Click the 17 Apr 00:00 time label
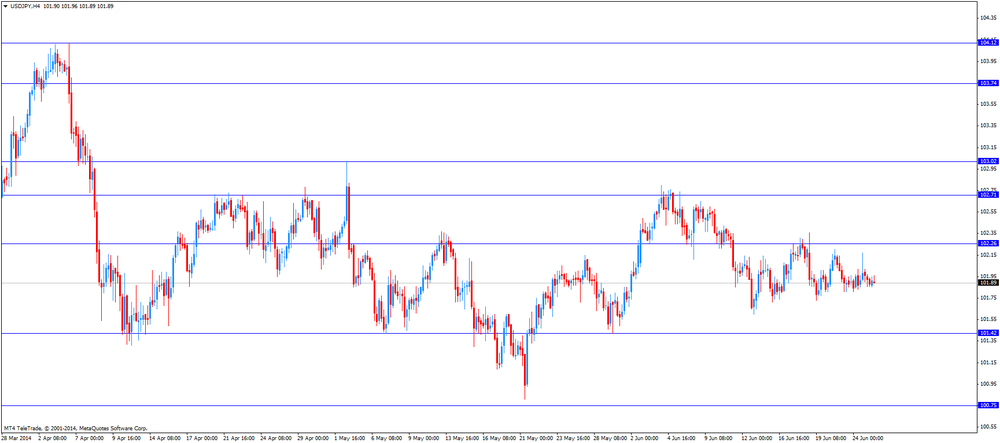Viewport: 1000px width, 443px height. tap(203, 439)
